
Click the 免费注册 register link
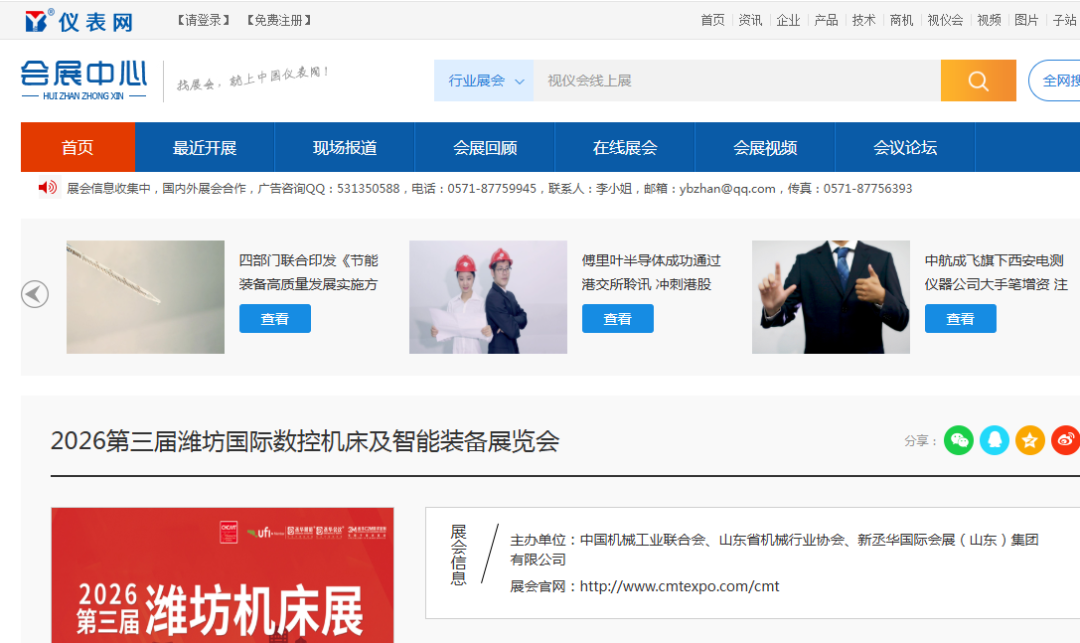tap(279, 21)
